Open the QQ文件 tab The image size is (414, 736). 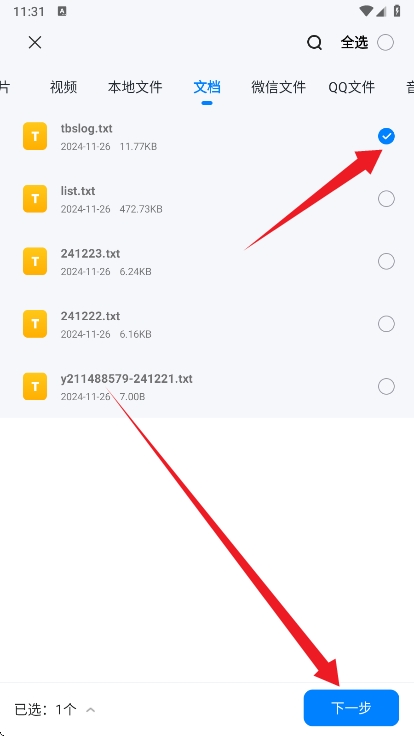pyautogui.click(x=352, y=87)
